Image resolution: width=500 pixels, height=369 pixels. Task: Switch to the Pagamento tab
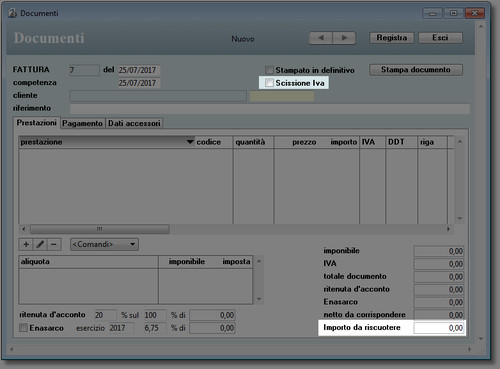pos(82,123)
